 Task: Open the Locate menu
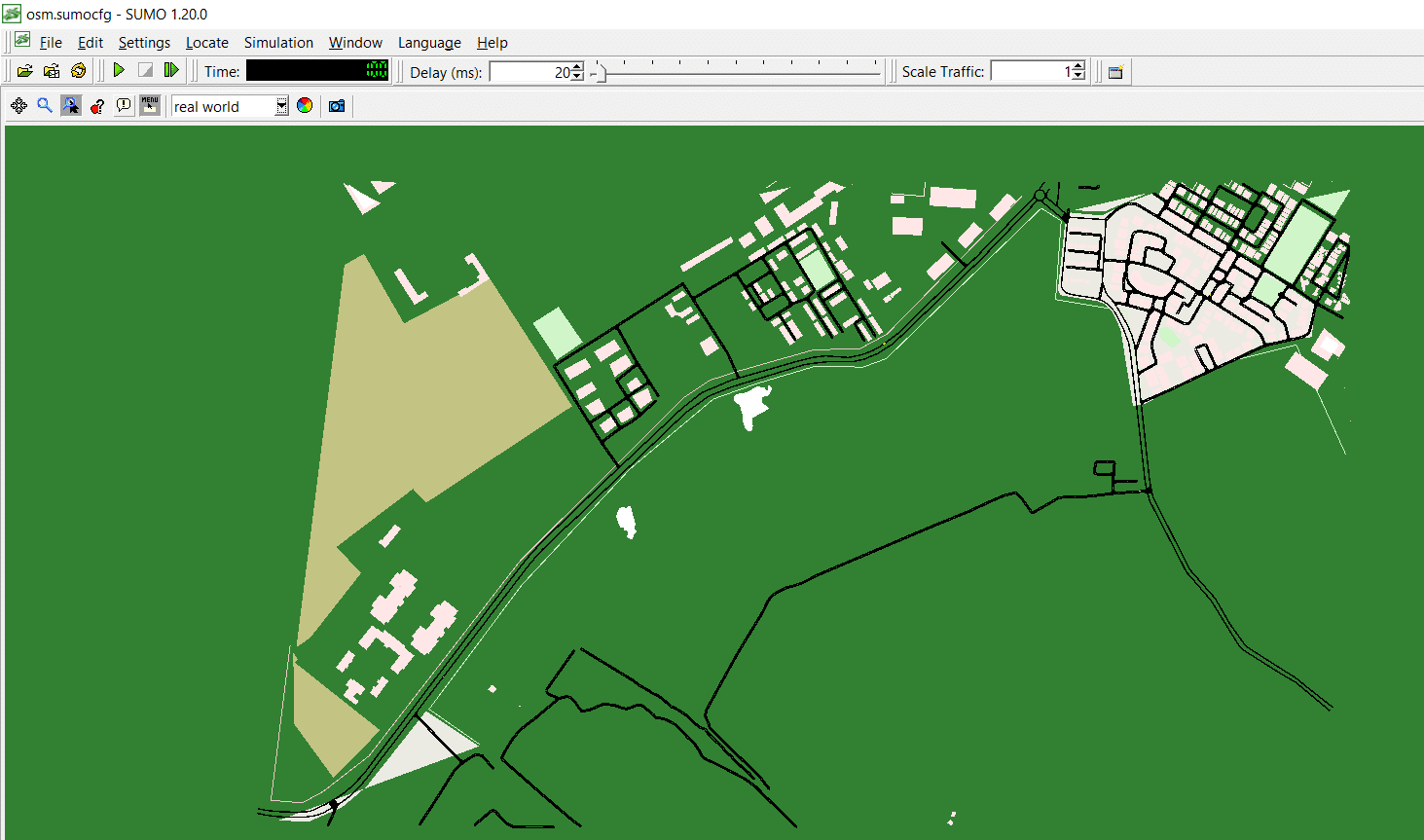pyautogui.click(x=206, y=43)
